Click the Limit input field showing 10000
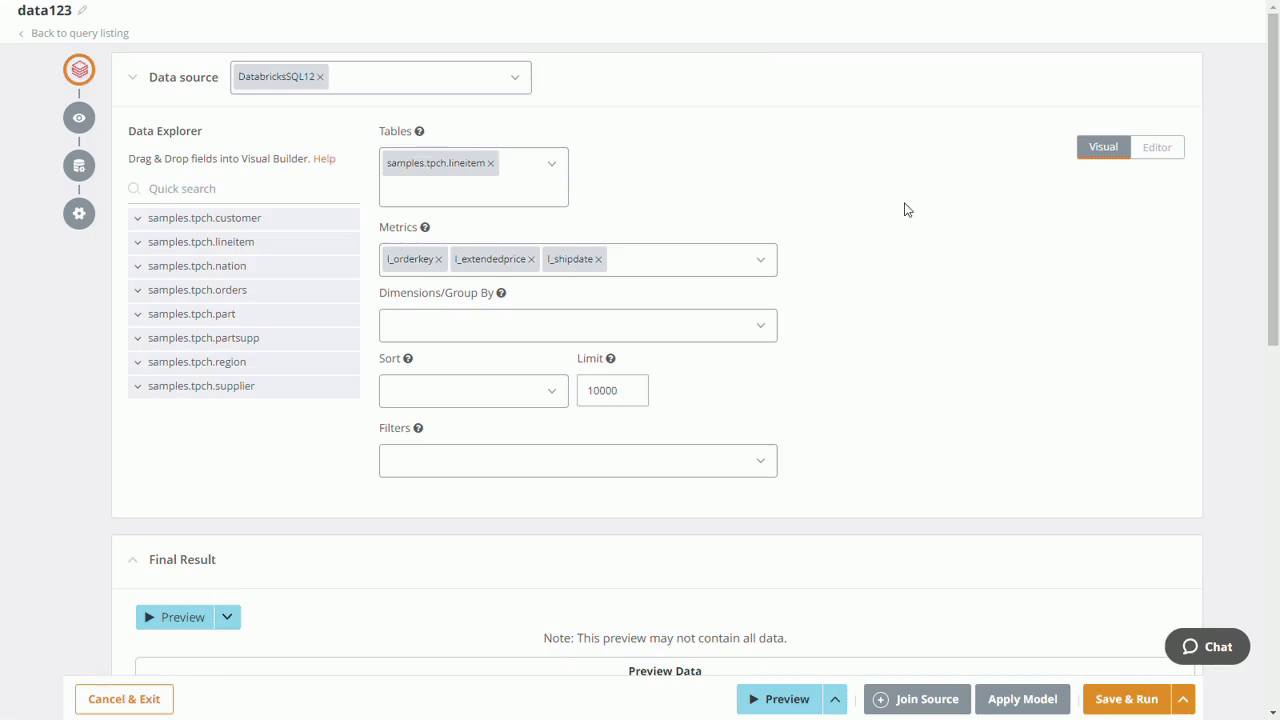The height and width of the screenshot is (720, 1280). (612, 390)
